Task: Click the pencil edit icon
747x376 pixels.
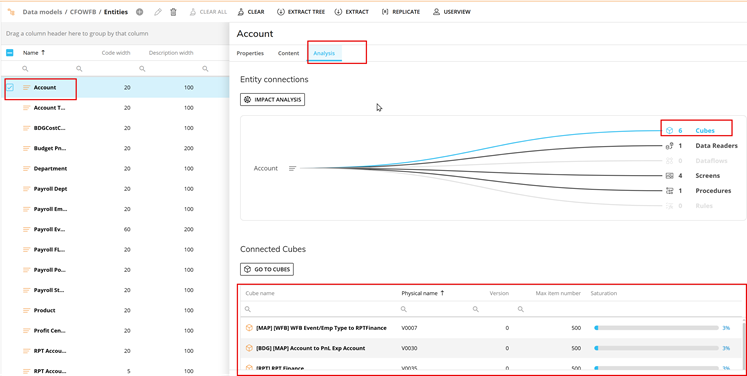Action: pyautogui.click(x=158, y=12)
